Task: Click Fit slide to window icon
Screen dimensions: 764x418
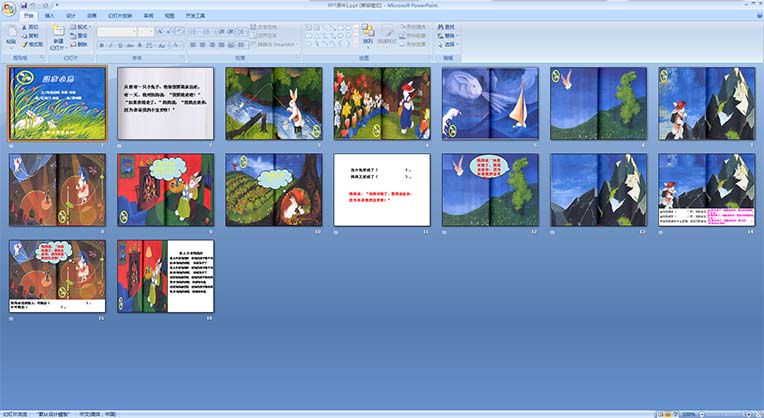Action: [x=758, y=414]
